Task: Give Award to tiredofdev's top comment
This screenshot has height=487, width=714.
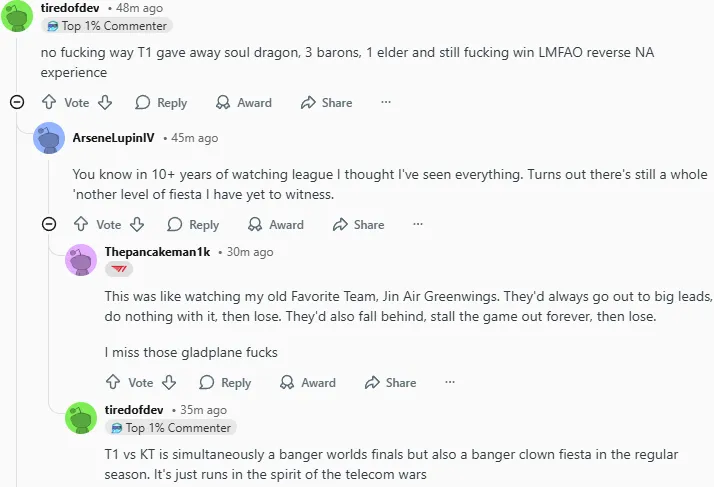Action: click(x=244, y=103)
